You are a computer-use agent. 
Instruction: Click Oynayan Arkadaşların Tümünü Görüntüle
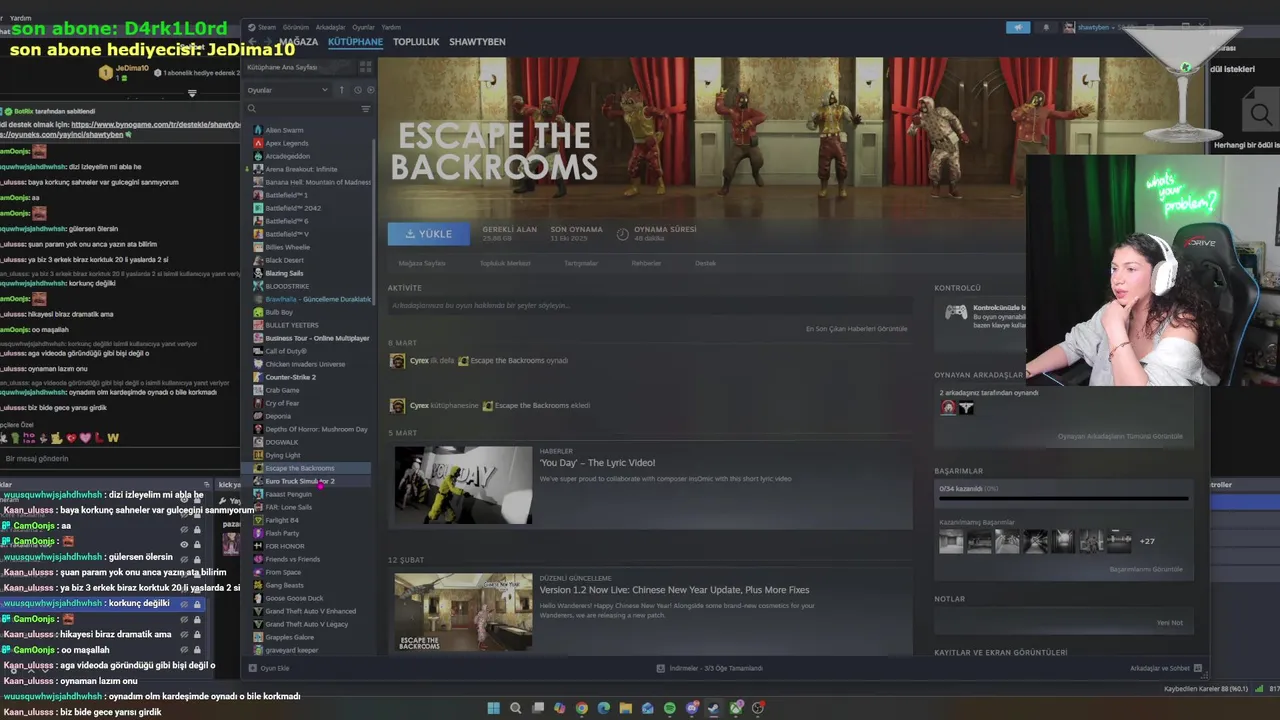coord(1120,436)
